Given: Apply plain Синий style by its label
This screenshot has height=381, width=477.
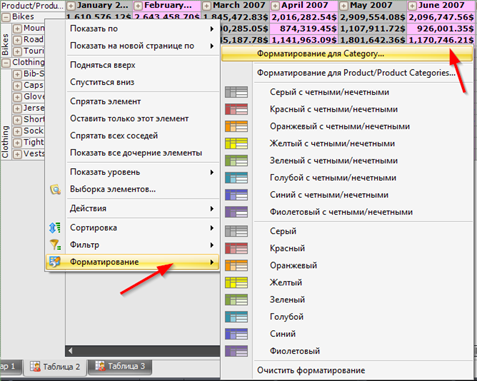Looking at the screenshot, I should pos(283,334).
